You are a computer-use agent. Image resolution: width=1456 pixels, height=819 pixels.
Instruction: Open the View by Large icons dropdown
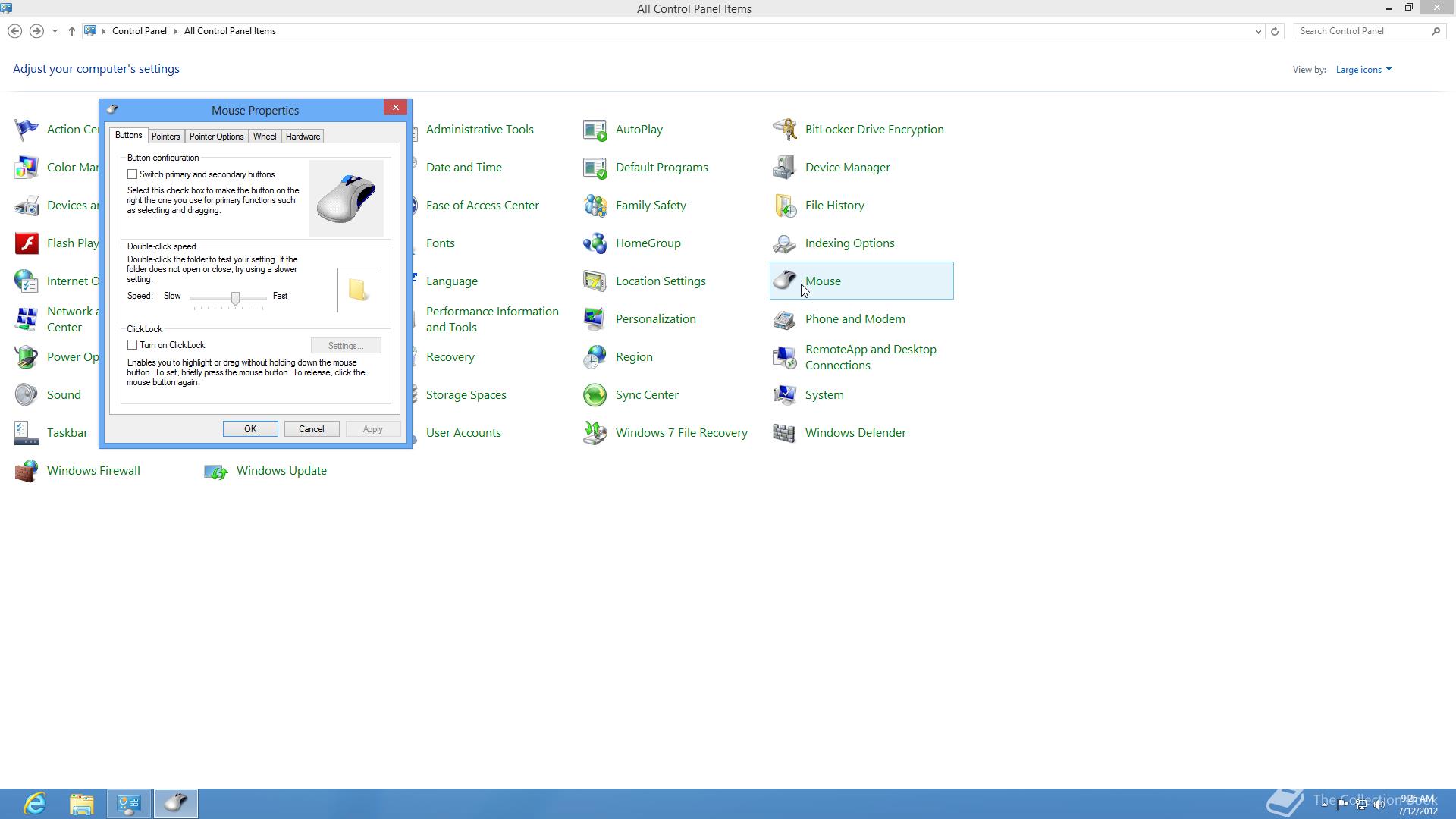click(1363, 70)
